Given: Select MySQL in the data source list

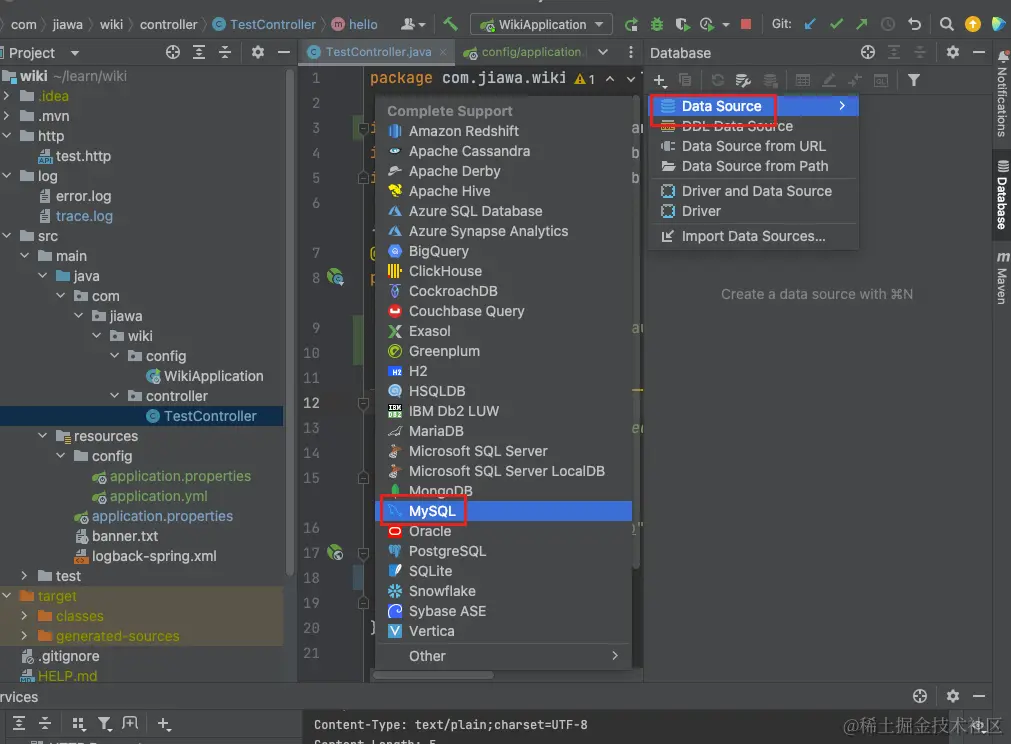Looking at the screenshot, I should tap(504, 511).
